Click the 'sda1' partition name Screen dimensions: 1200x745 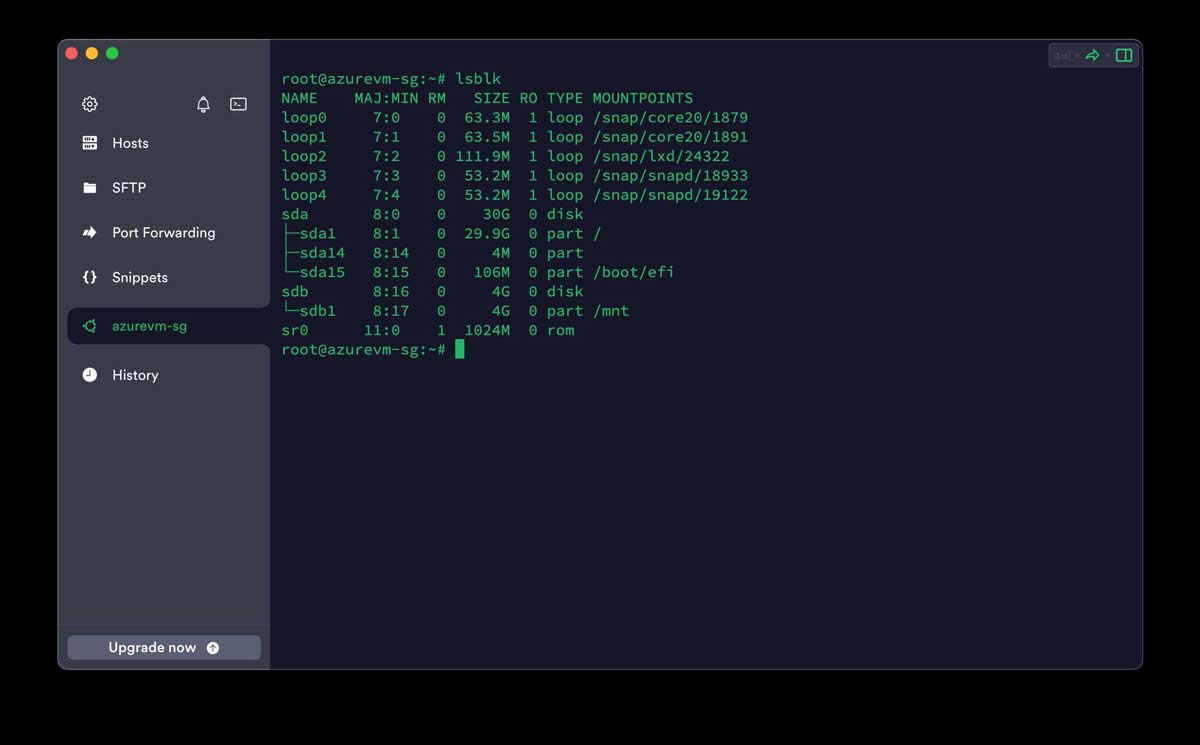coord(318,233)
